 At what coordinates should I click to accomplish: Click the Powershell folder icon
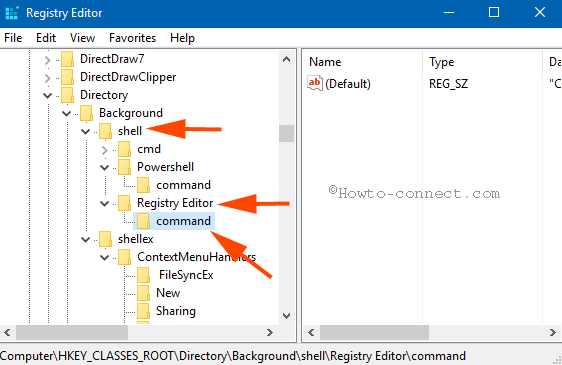point(124,167)
